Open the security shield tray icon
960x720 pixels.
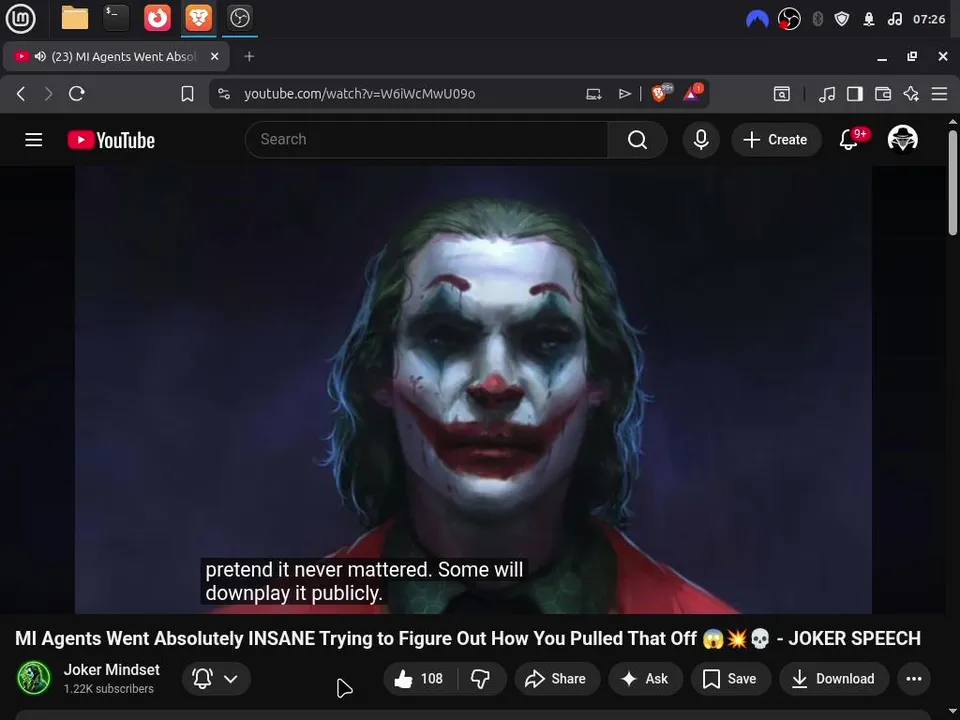(x=842, y=19)
